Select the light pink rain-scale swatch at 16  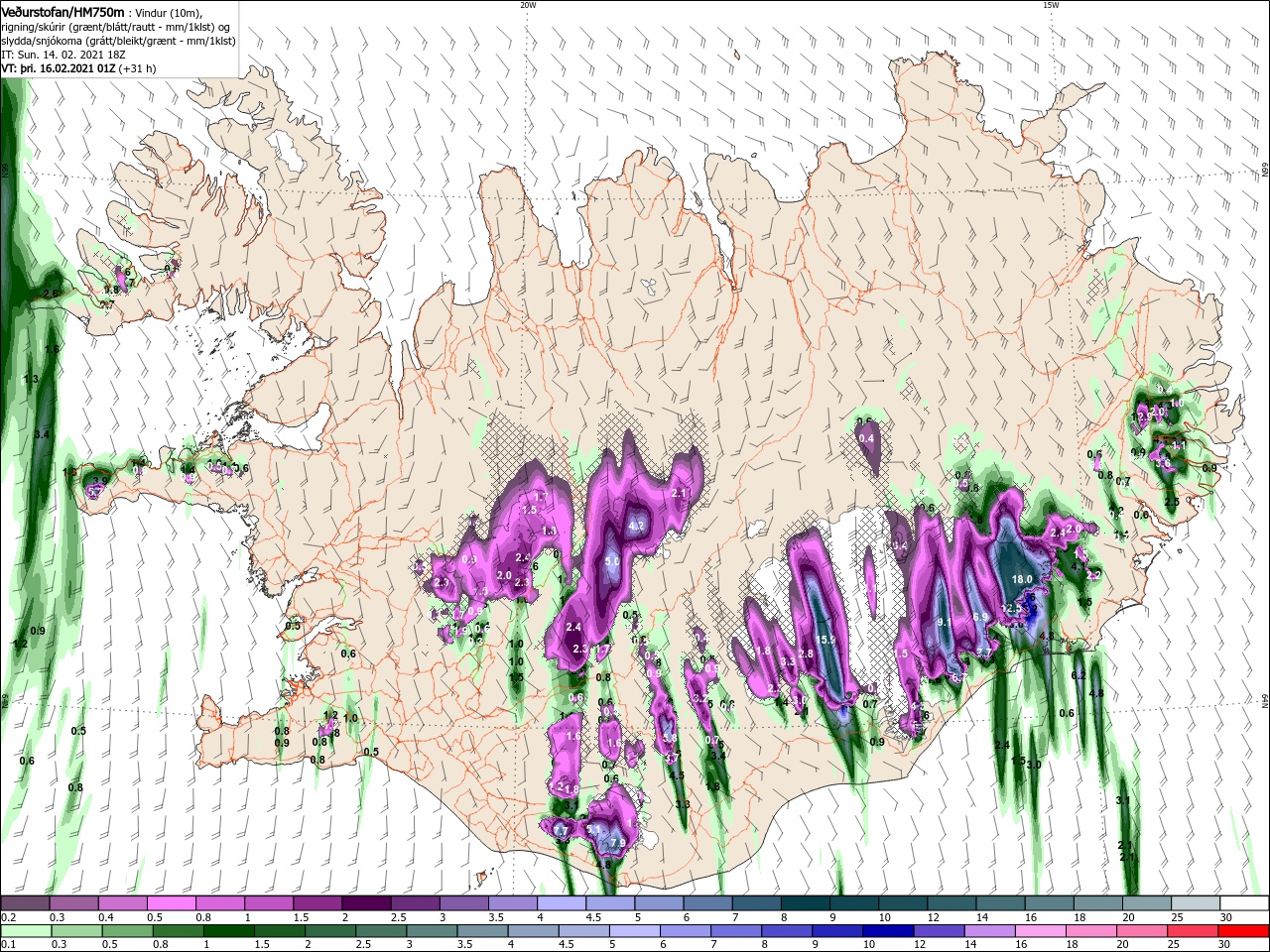pos(1042,931)
